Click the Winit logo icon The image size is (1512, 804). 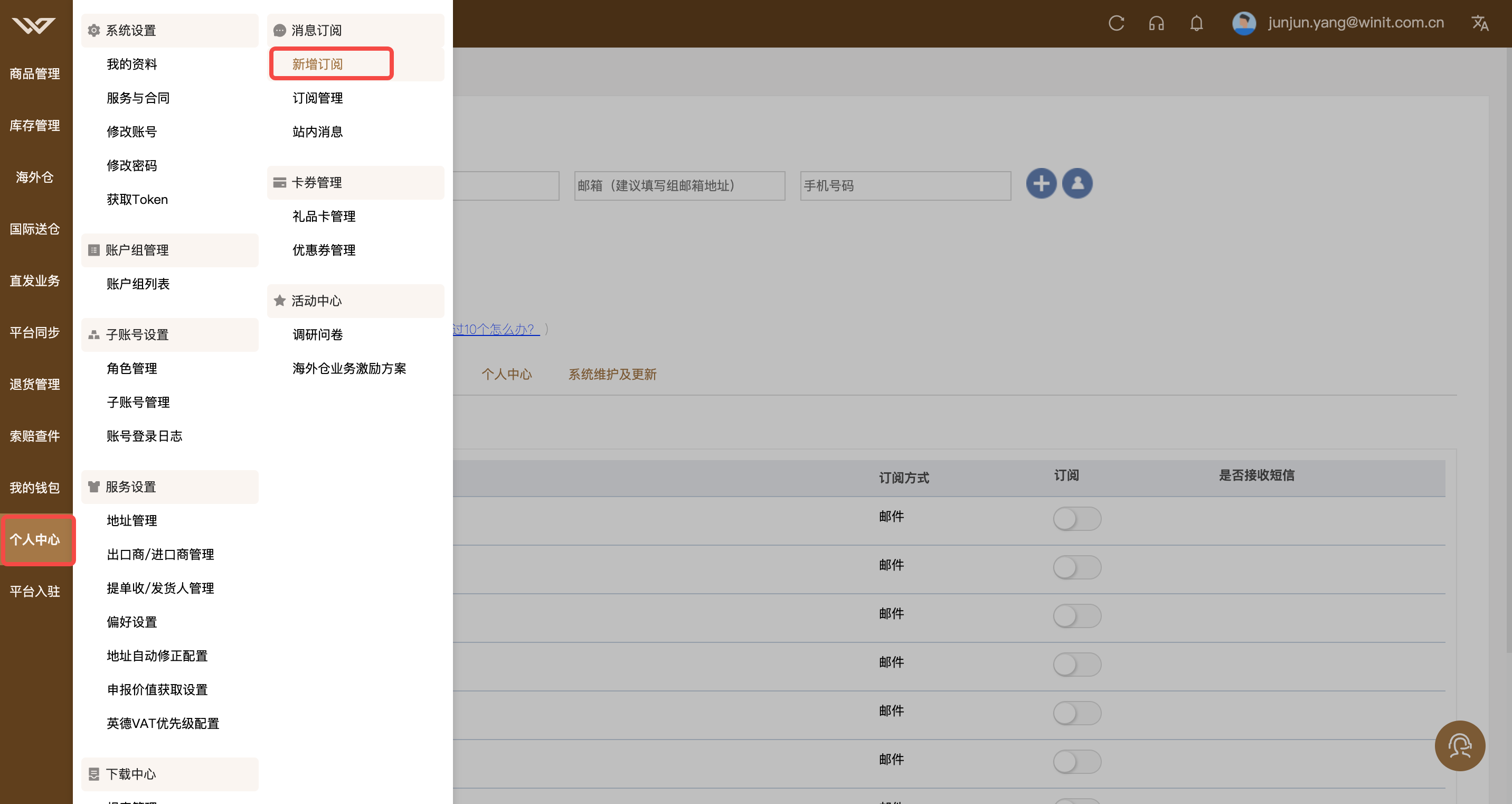pos(34,26)
